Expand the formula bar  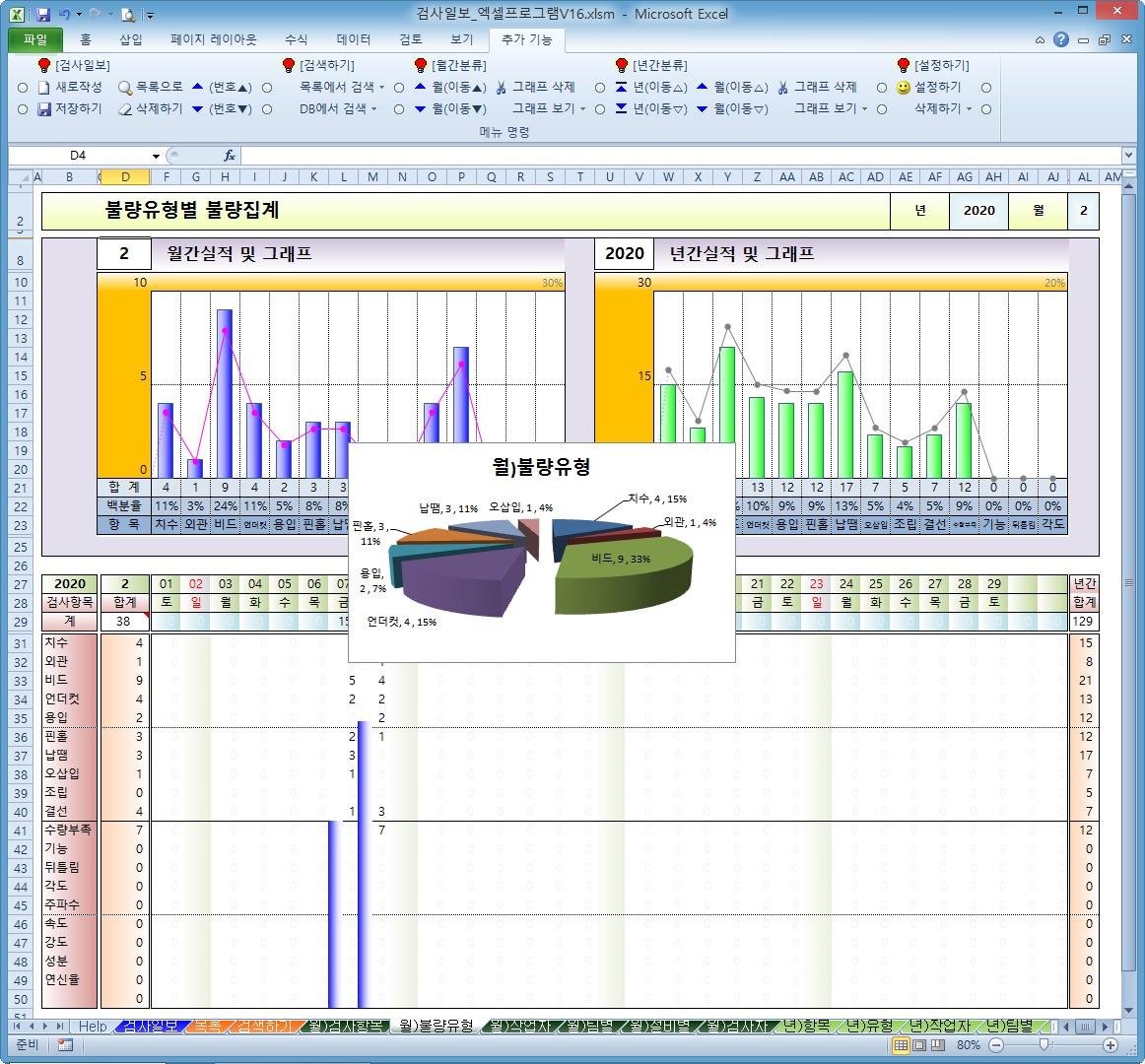1129,155
